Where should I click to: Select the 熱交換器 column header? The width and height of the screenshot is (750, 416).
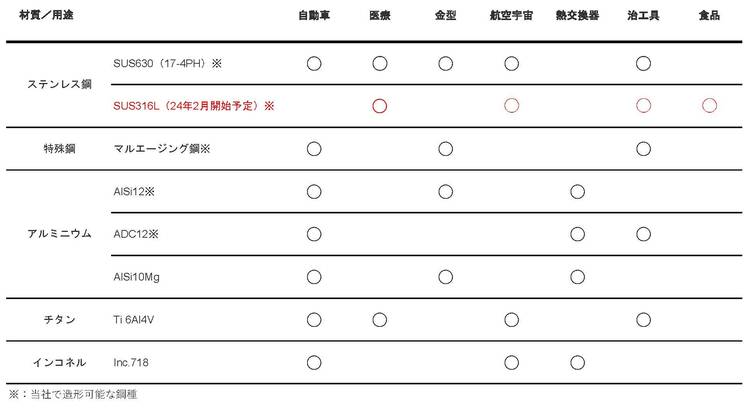pyautogui.click(x=577, y=19)
